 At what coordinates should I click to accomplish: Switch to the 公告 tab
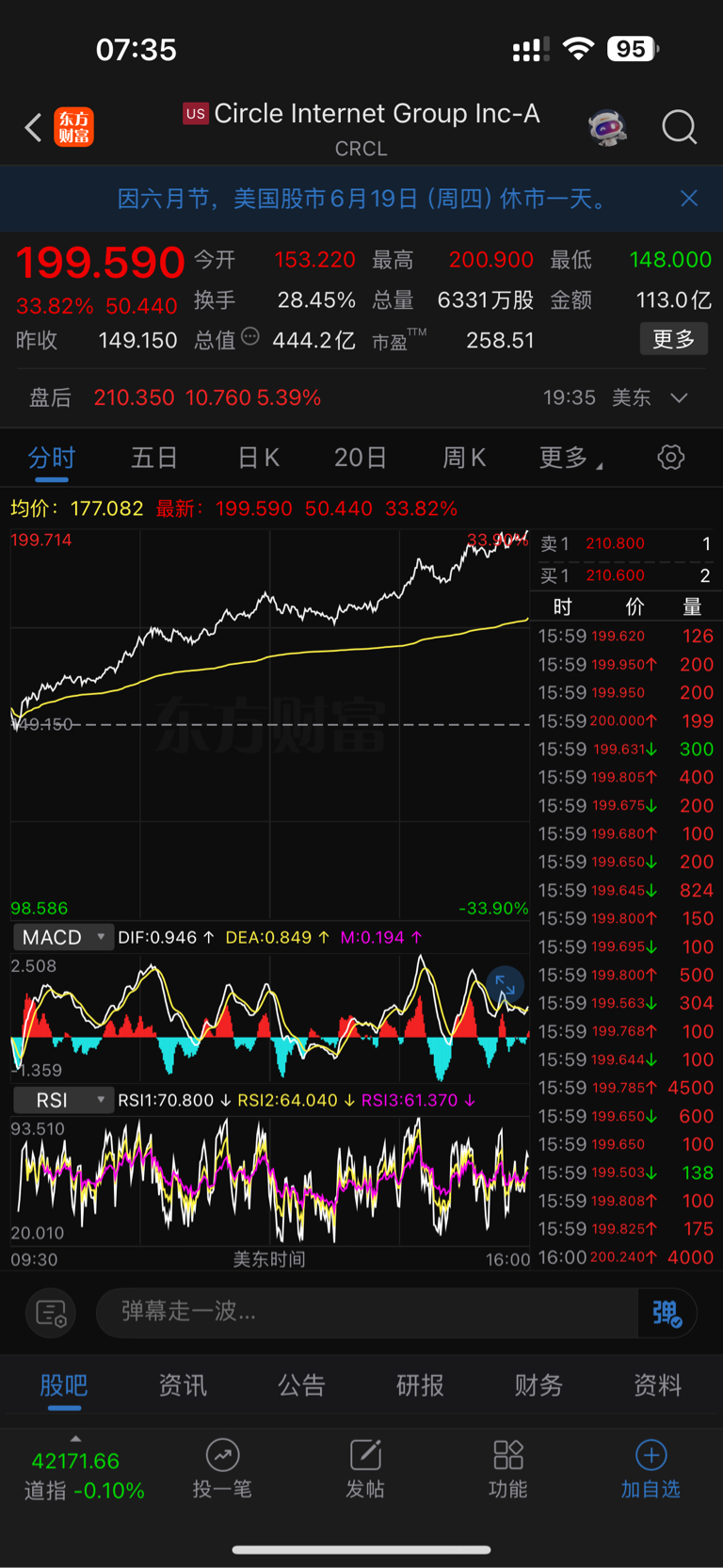point(301,1385)
